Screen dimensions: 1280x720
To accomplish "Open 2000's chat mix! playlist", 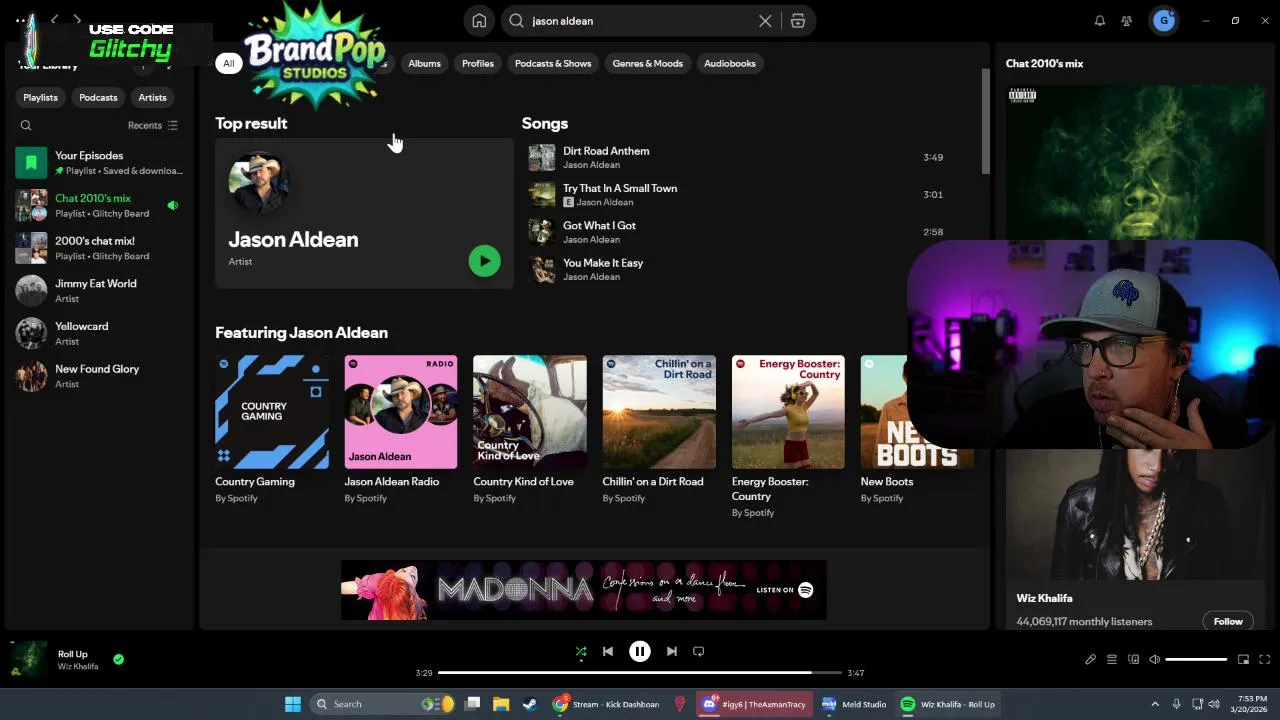I will [98, 248].
